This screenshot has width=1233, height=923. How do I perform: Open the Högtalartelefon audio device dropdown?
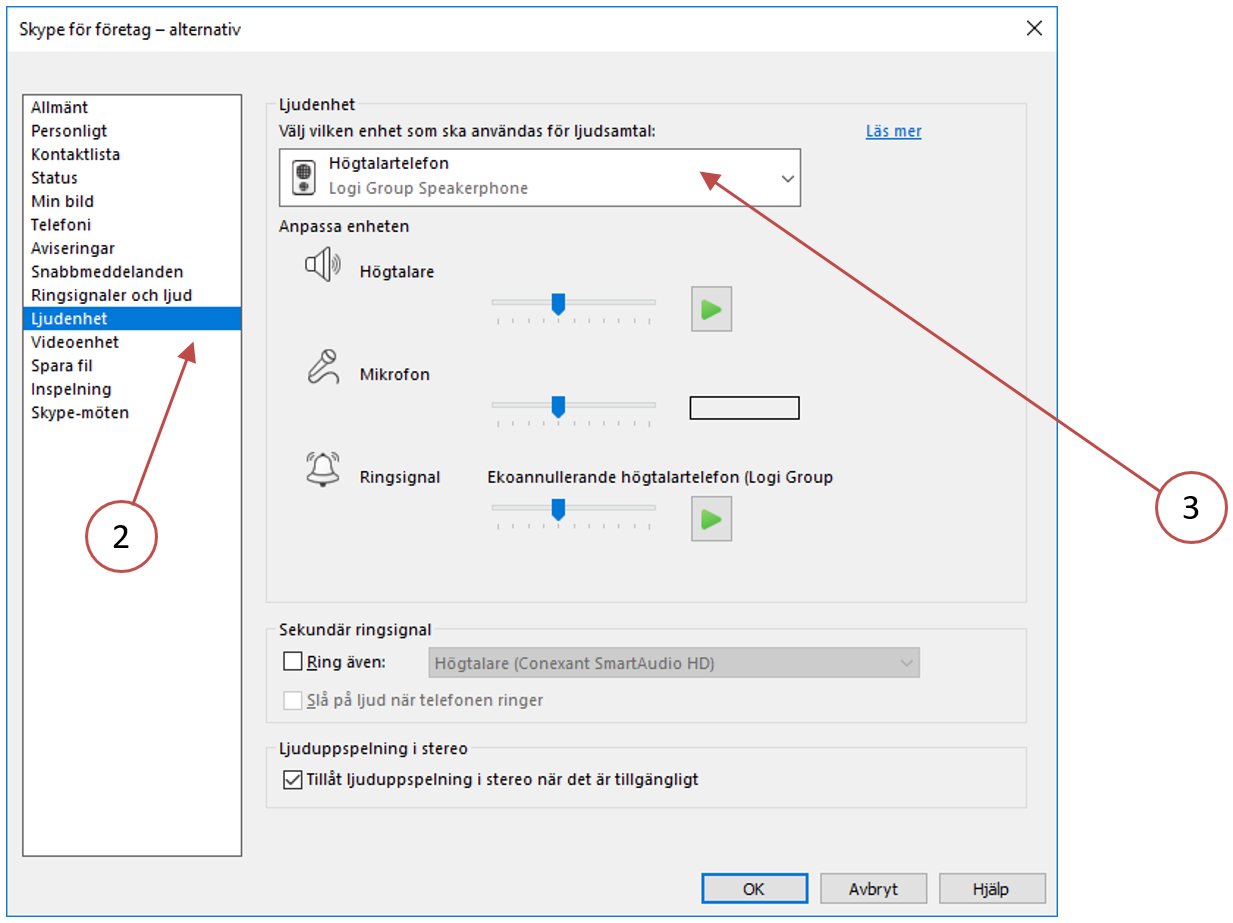[x=540, y=178]
